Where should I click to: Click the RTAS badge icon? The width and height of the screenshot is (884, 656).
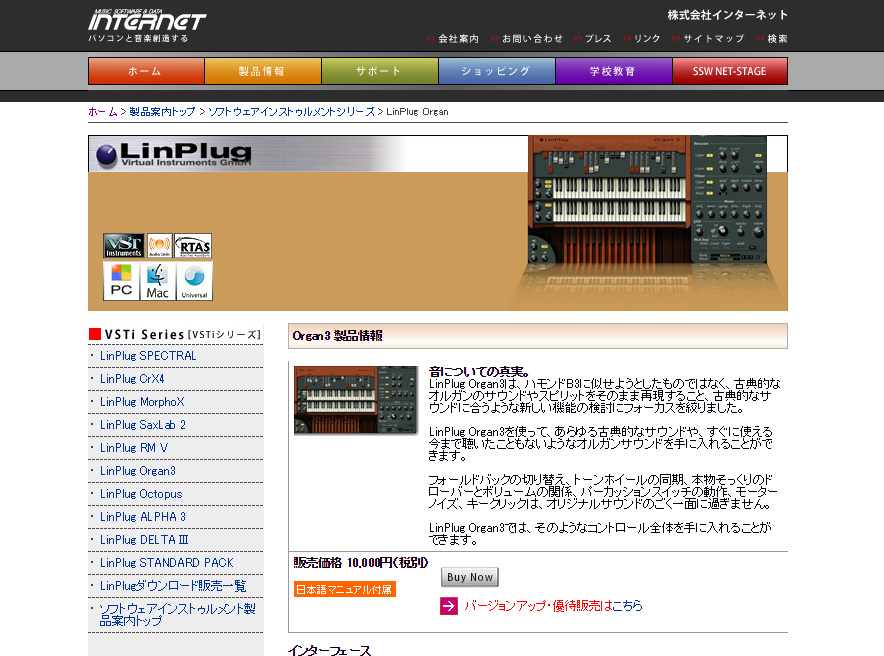193,246
